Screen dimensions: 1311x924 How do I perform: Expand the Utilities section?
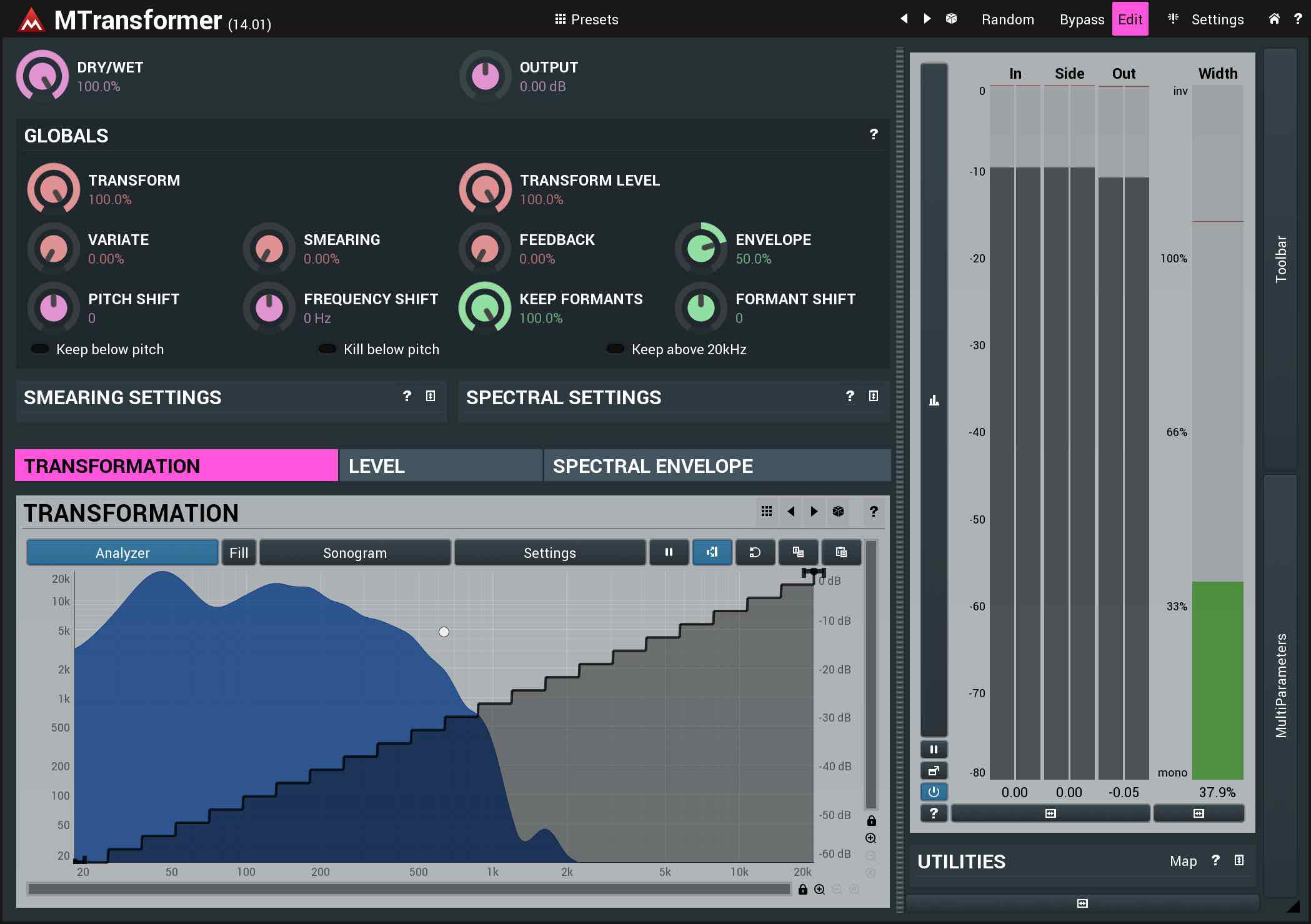[x=1239, y=861]
